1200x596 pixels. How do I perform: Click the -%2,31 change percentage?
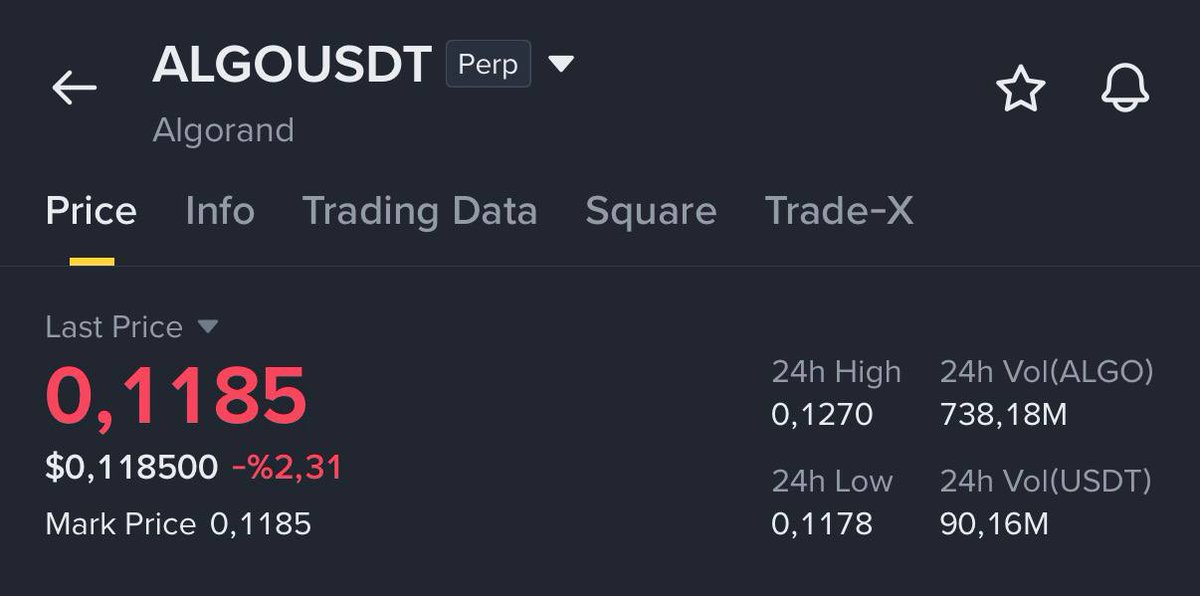pyautogui.click(x=287, y=467)
